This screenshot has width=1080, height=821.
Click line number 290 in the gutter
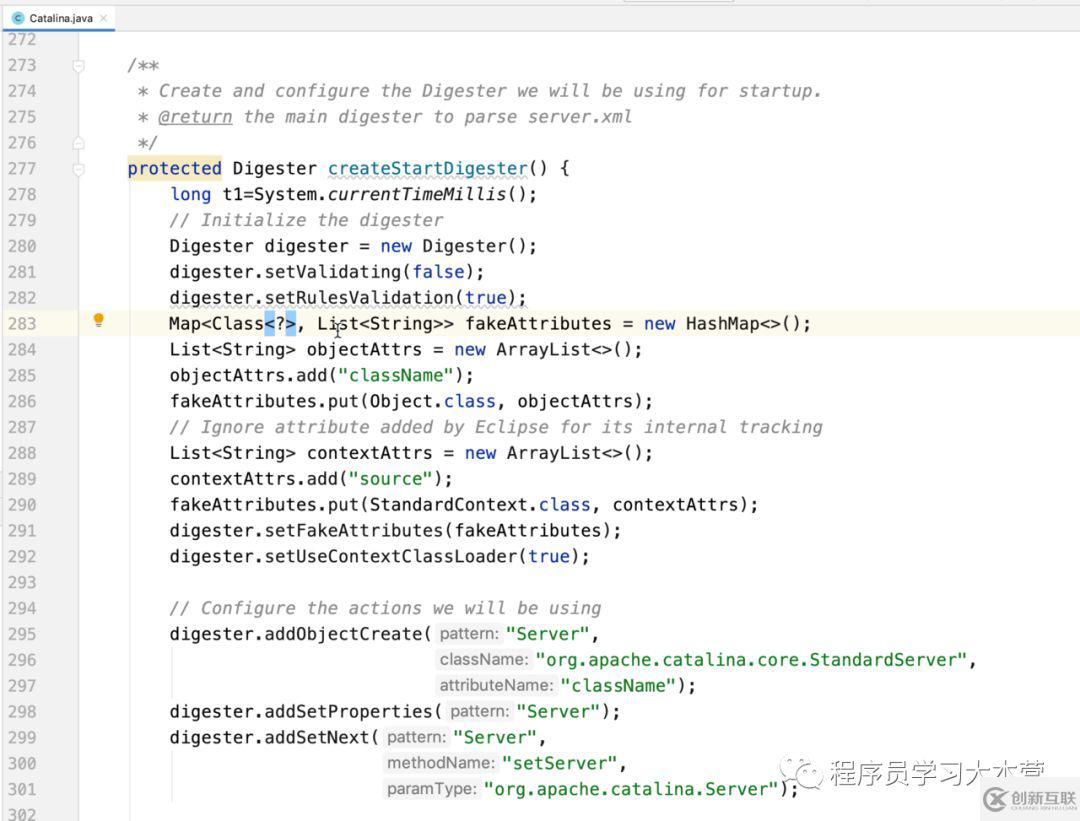coord(21,504)
